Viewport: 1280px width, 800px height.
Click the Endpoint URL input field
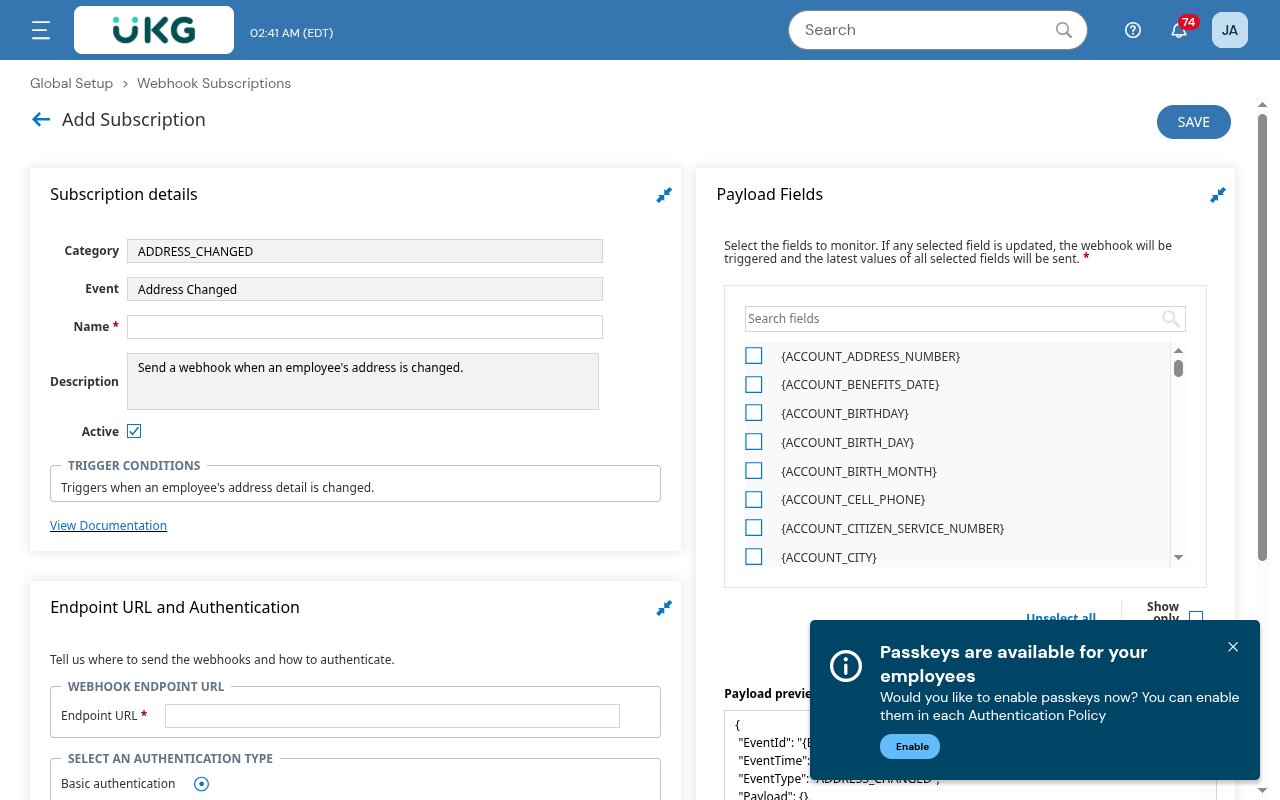pyautogui.click(x=392, y=716)
